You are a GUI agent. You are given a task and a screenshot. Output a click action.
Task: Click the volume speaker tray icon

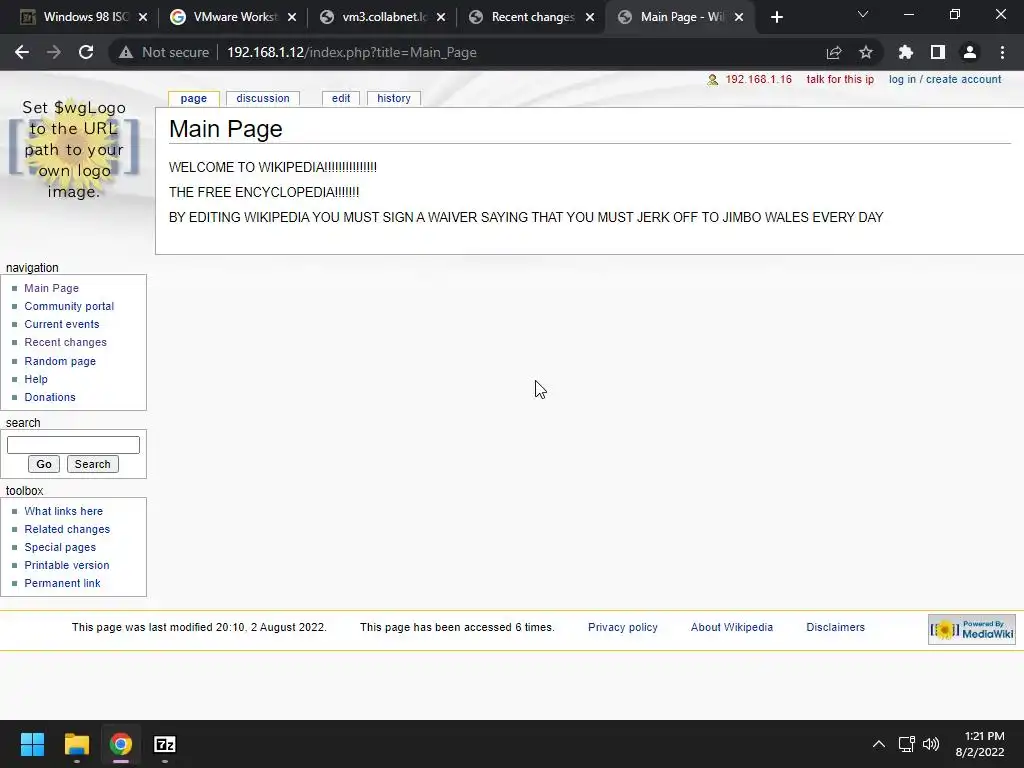931,744
